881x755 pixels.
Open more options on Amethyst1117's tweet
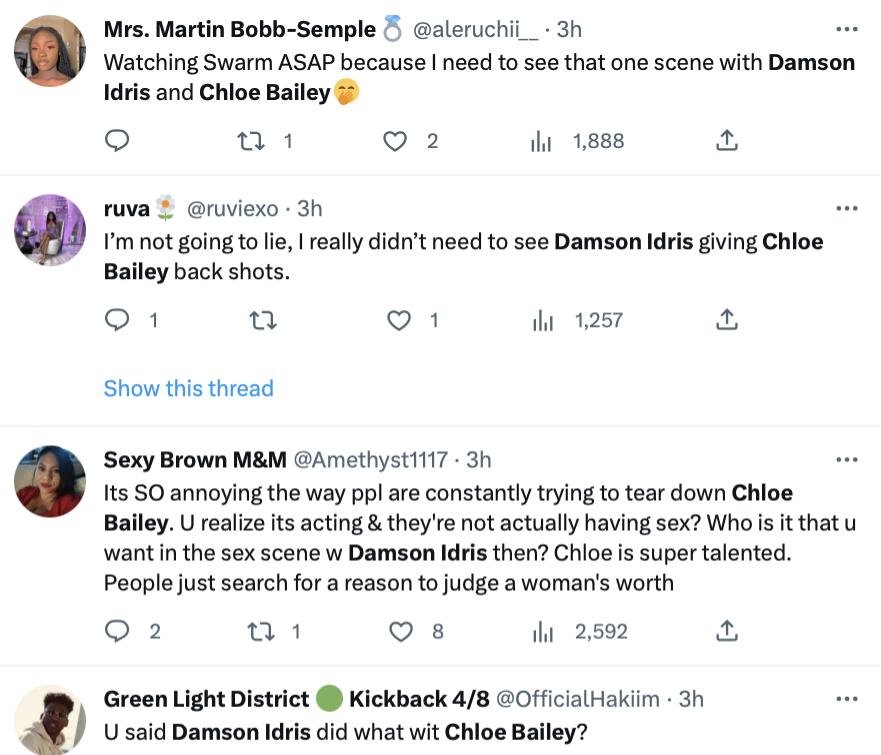(846, 459)
